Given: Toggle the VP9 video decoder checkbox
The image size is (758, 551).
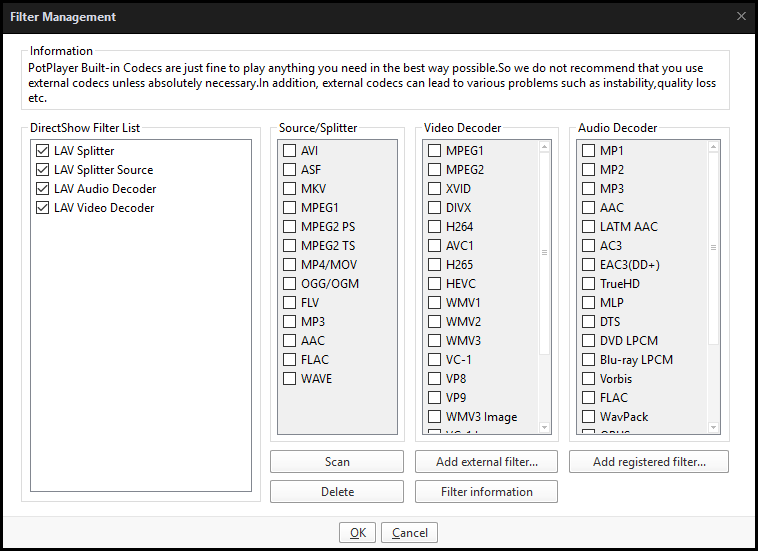Looking at the screenshot, I should [x=434, y=398].
